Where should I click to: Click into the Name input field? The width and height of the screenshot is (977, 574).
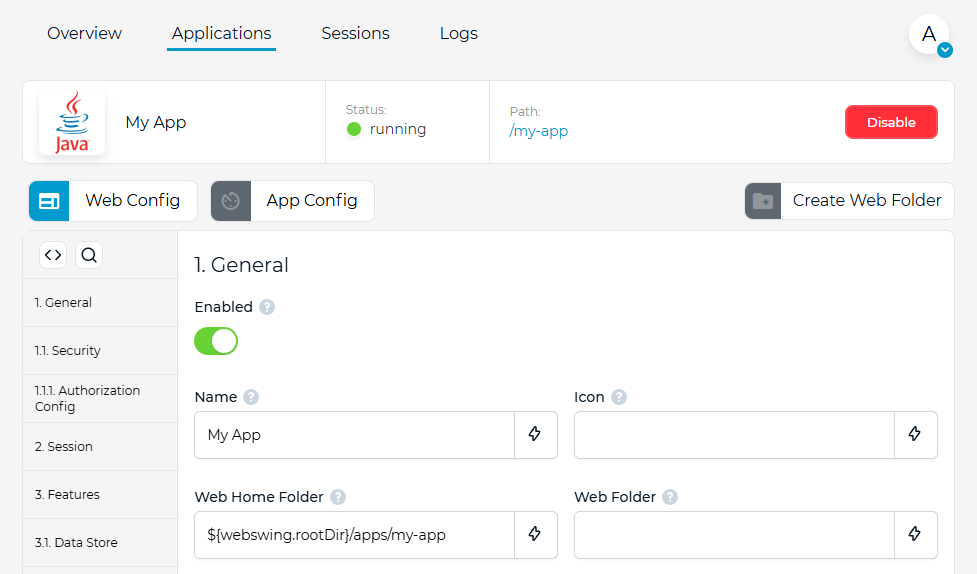(355, 435)
